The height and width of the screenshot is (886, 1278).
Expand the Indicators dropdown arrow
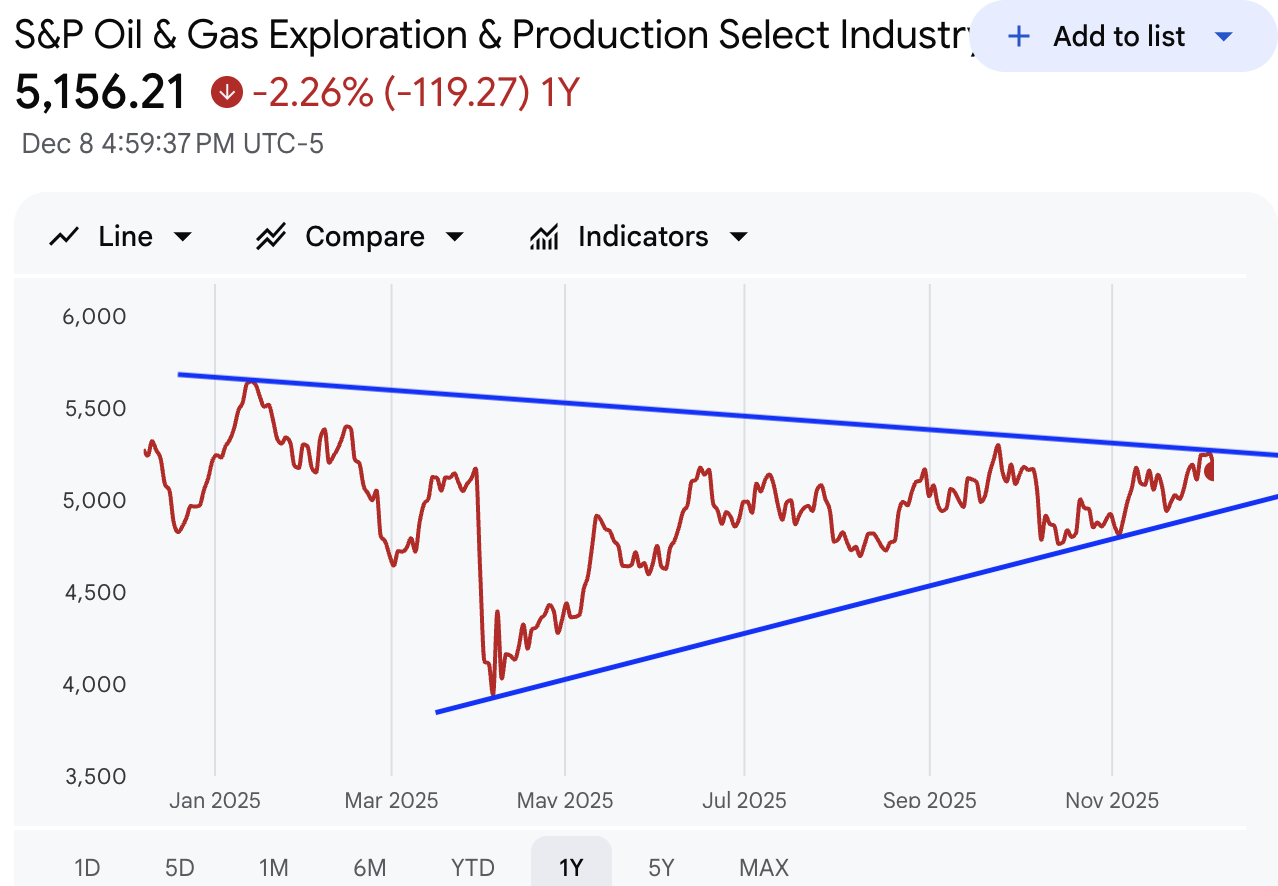pos(739,237)
